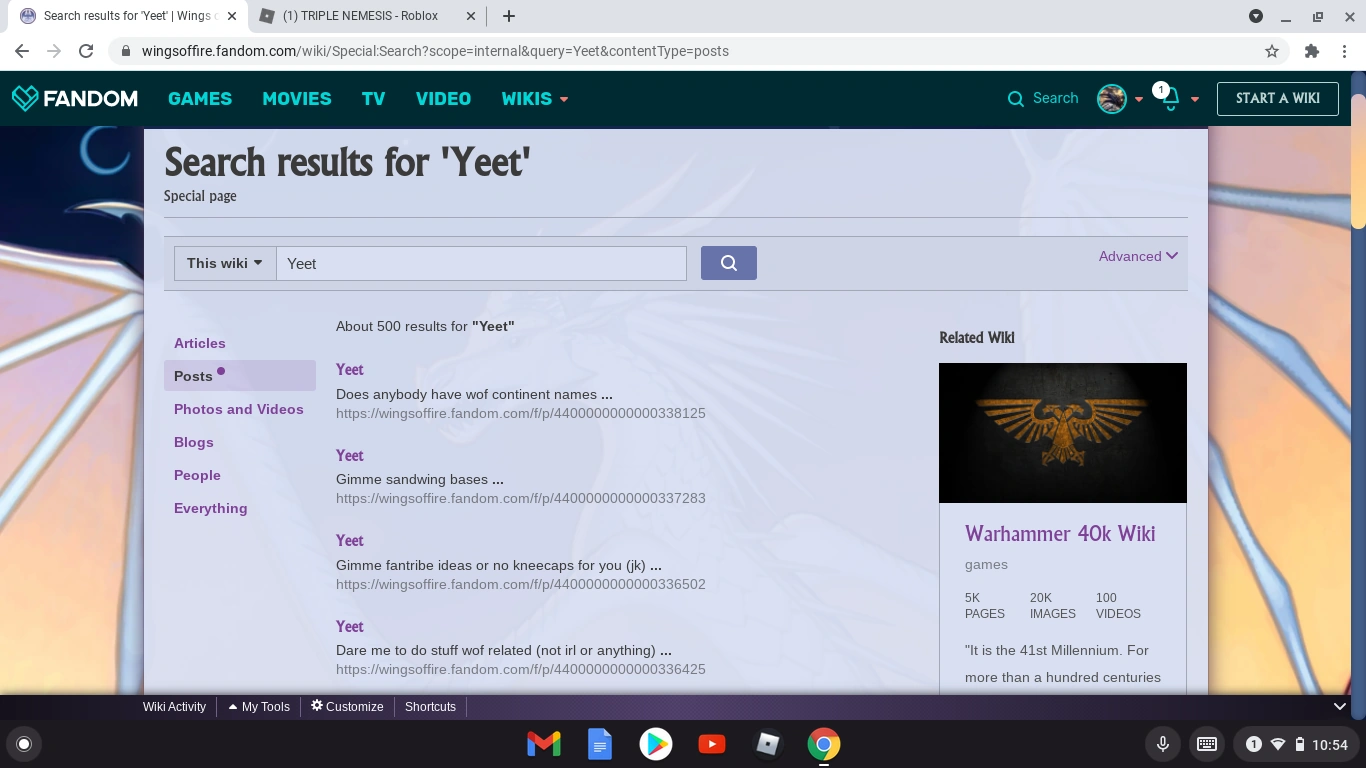This screenshot has height=768, width=1366.
Task: Click the START A WIKI button
Action: pyautogui.click(x=1277, y=98)
